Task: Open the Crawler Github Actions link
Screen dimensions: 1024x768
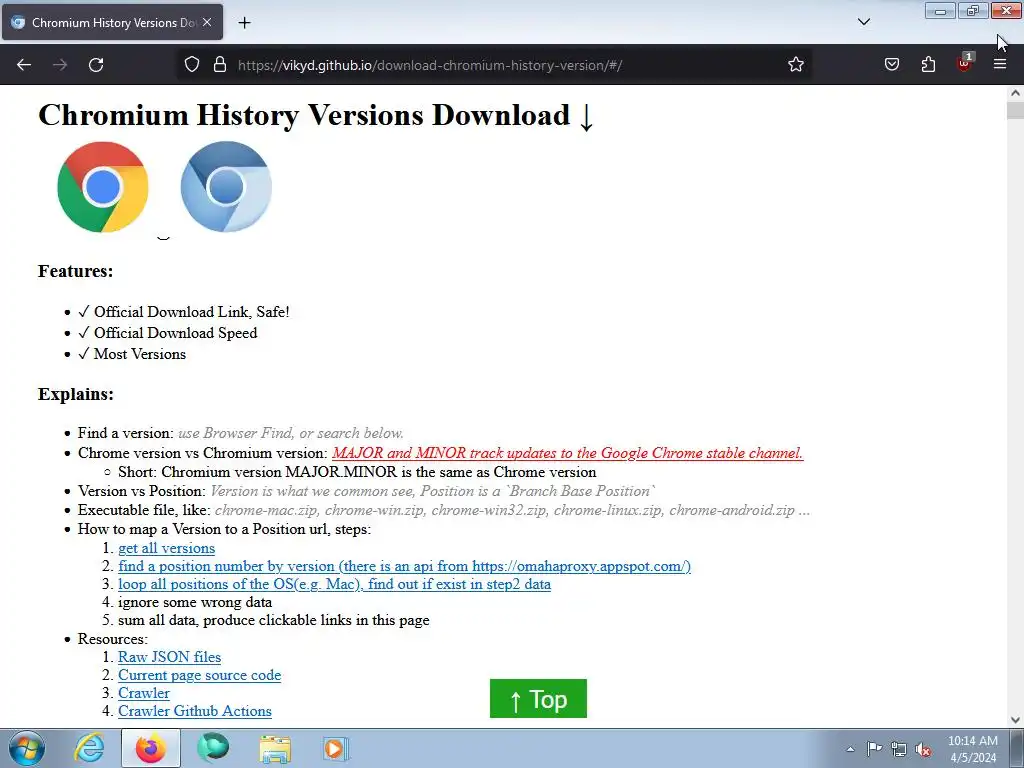Action: coord(195,711)
